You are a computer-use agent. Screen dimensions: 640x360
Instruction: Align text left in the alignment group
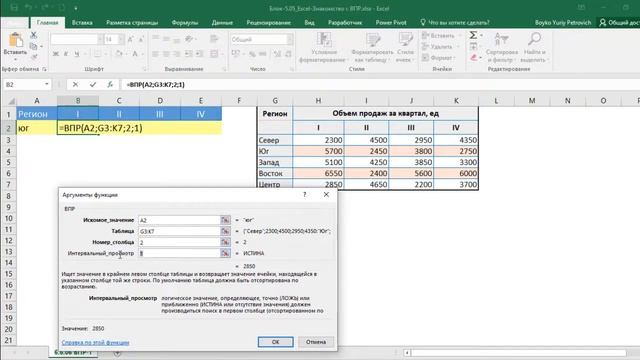[155, 54]
